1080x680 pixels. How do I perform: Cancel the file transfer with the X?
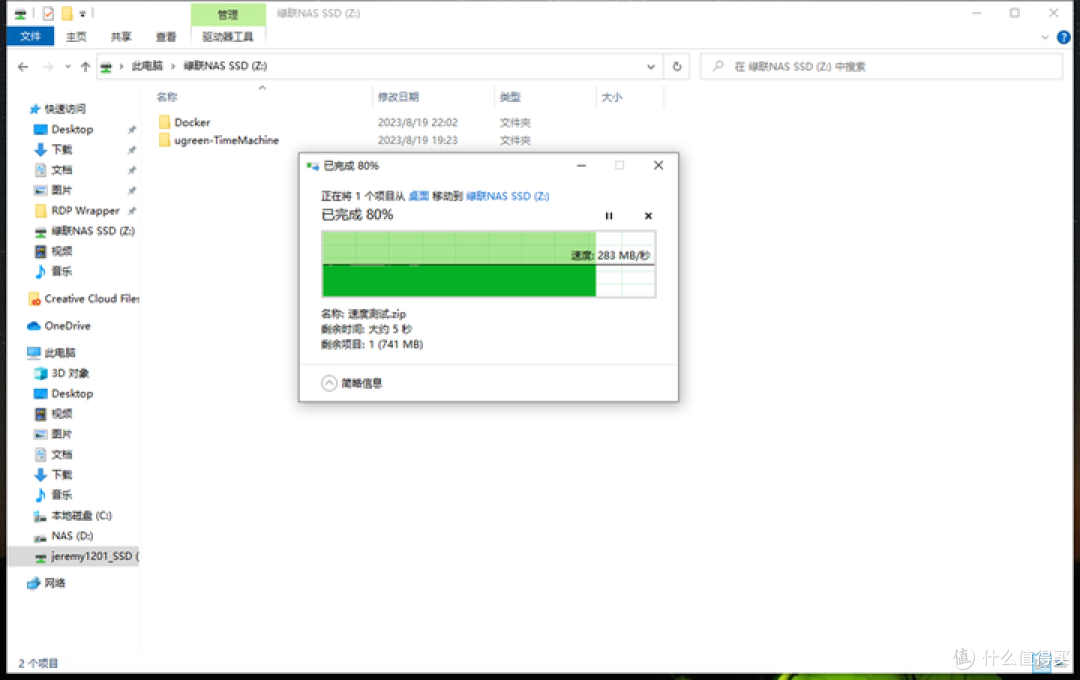click(x=648, y=216)
